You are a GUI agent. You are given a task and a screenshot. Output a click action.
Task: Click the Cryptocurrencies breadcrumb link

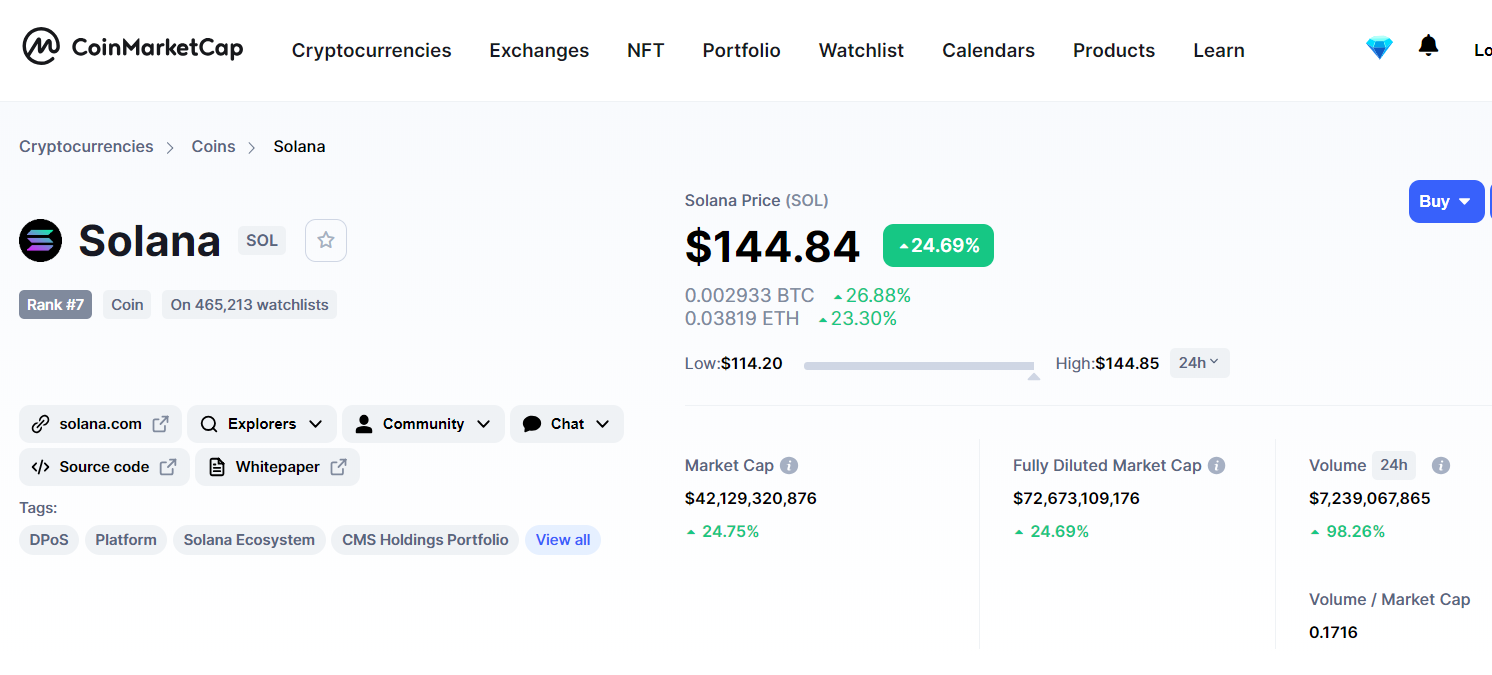coord(86,146)
